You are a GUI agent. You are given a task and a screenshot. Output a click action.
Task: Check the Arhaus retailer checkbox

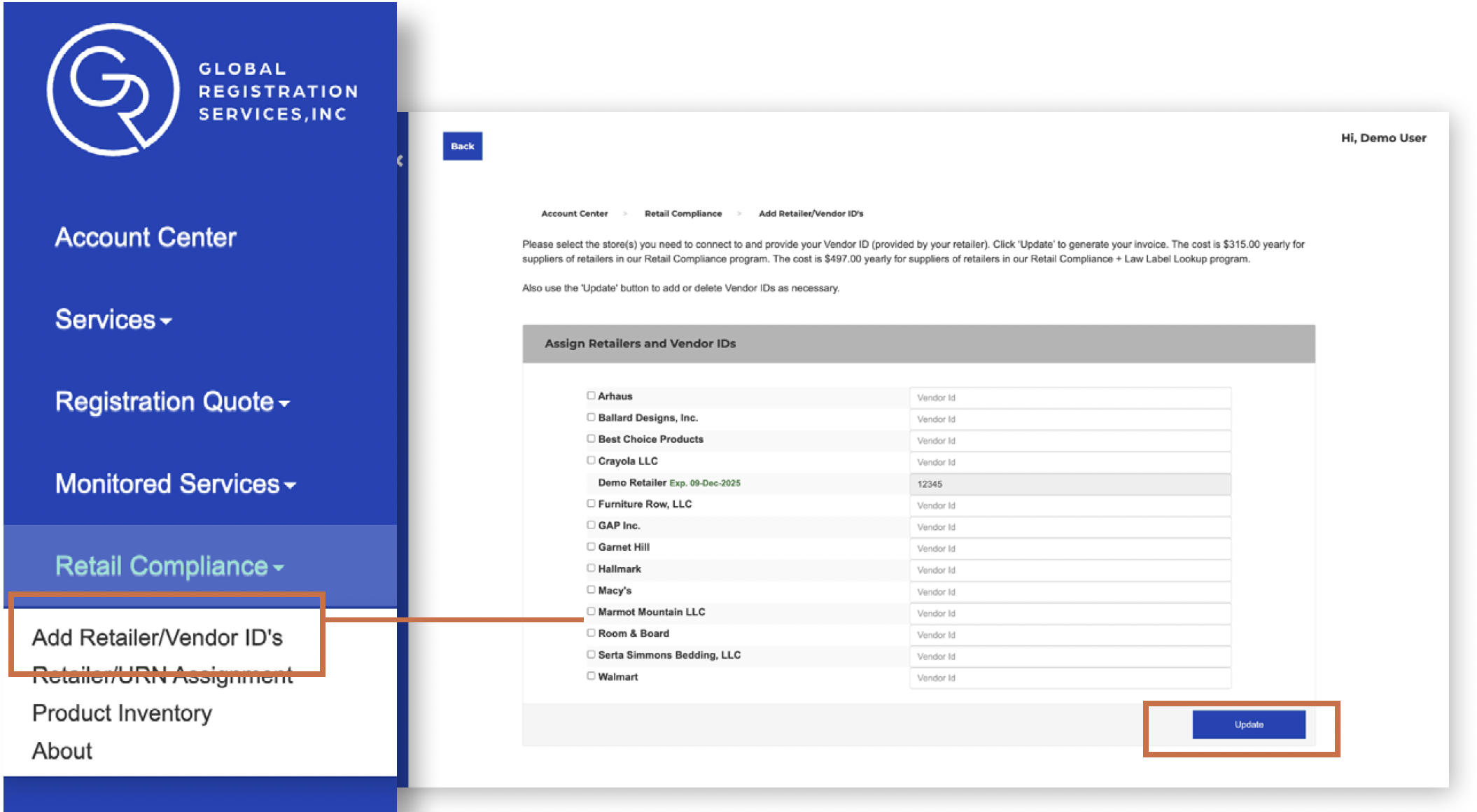(x=591, y=395)
